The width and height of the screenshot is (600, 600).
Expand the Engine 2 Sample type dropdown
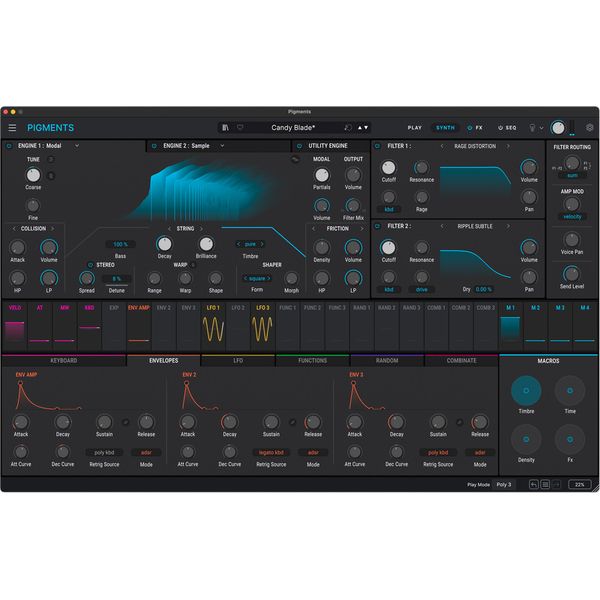222,146
